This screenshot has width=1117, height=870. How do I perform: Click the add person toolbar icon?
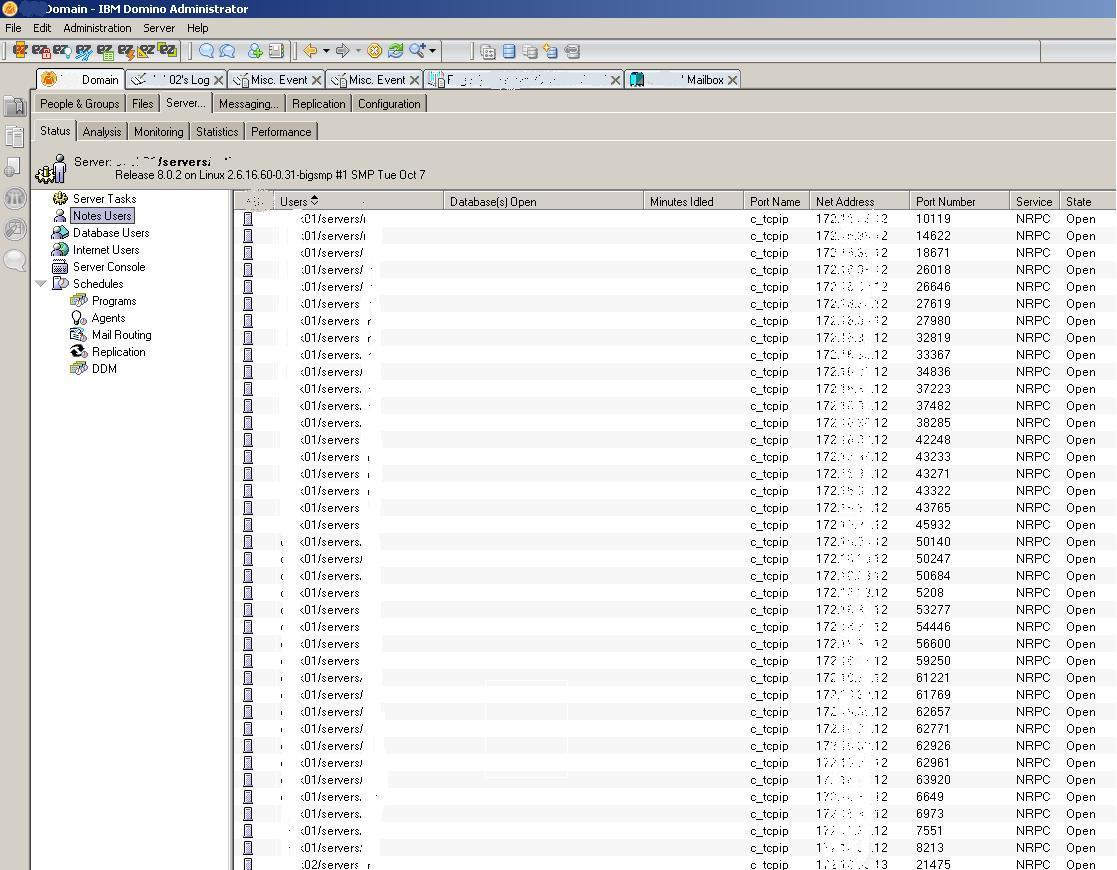pyautogui.click(x=255, y=51)
